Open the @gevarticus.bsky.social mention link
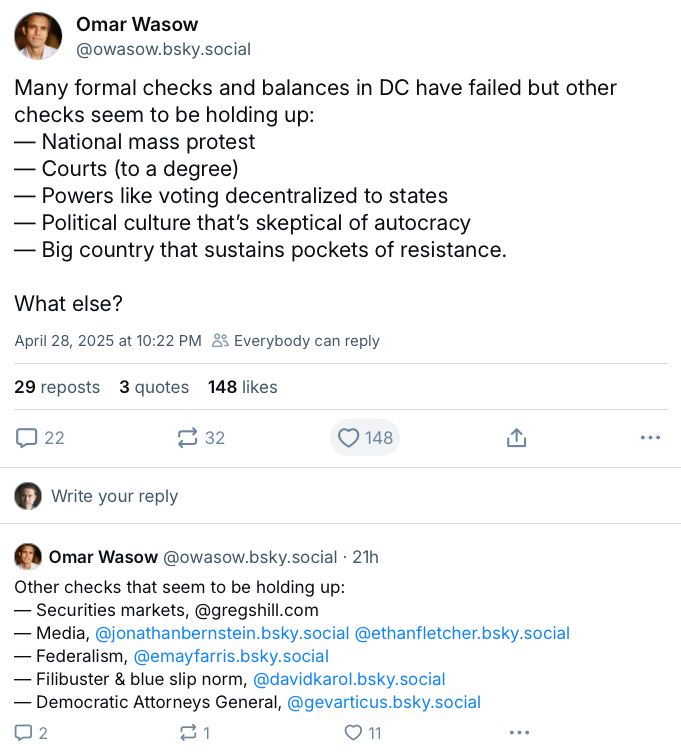 click(384, 702)
